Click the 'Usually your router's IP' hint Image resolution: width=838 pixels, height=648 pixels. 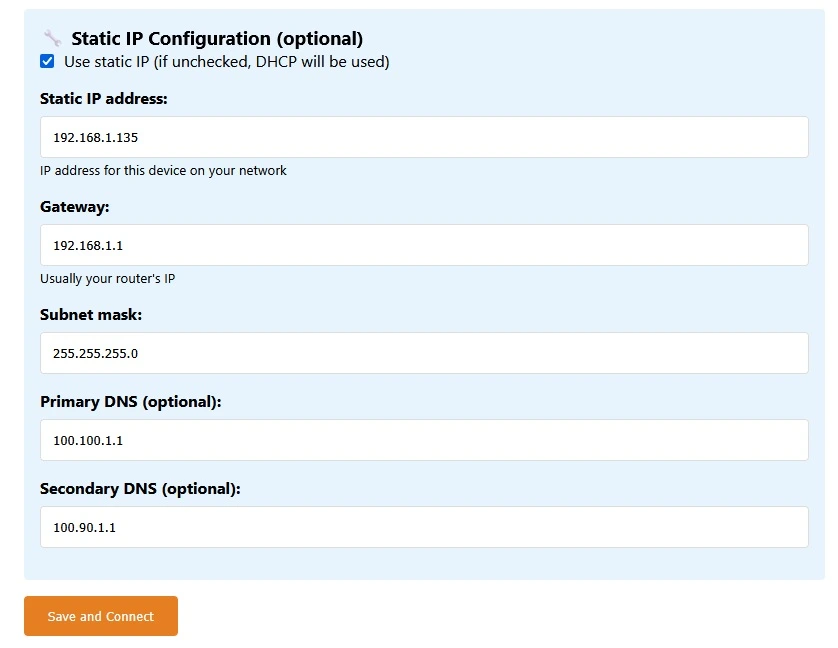(107, 279)
